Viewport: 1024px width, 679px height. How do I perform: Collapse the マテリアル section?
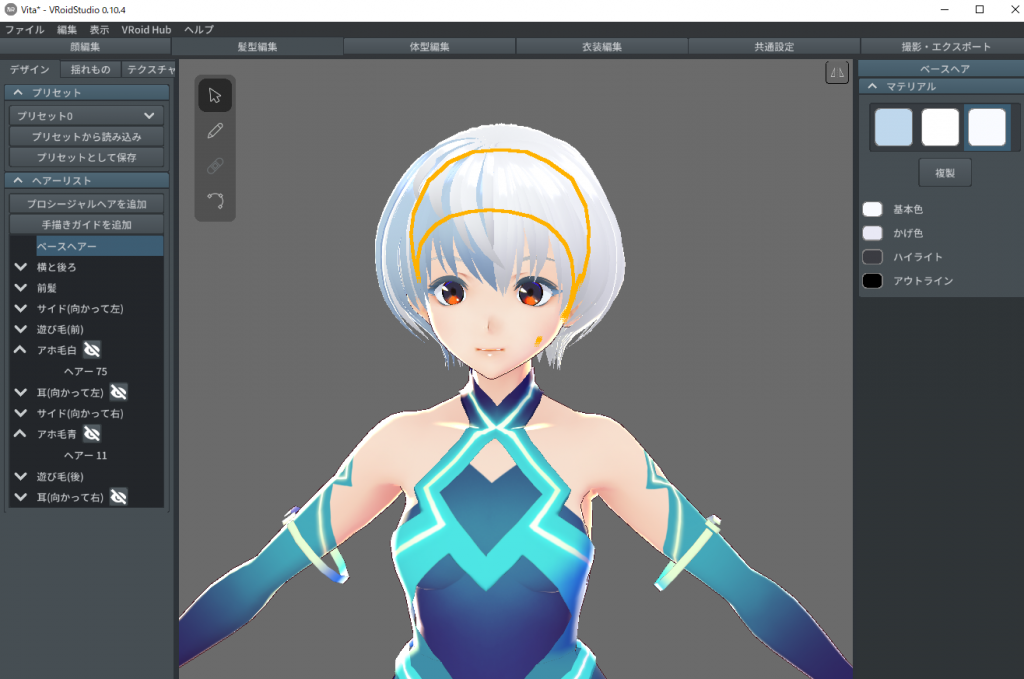click(873, 87)
